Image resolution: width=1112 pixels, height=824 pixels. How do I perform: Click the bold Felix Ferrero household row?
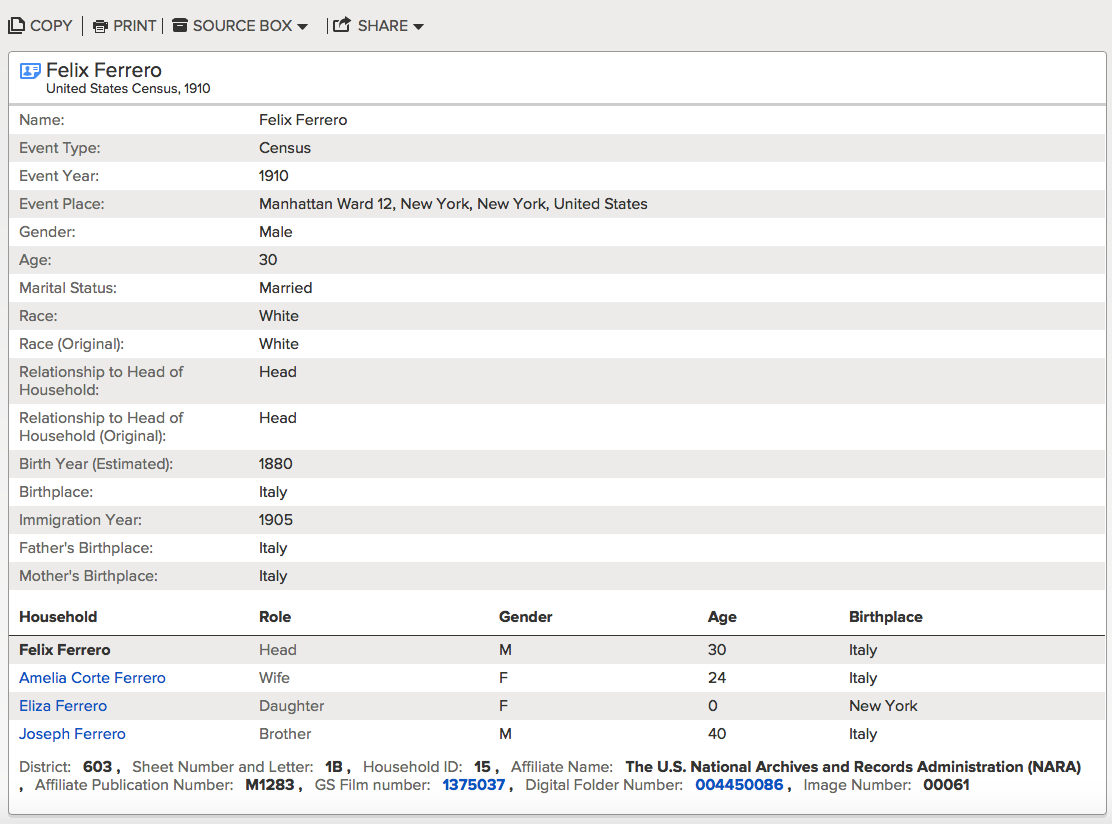coord(65,650)
